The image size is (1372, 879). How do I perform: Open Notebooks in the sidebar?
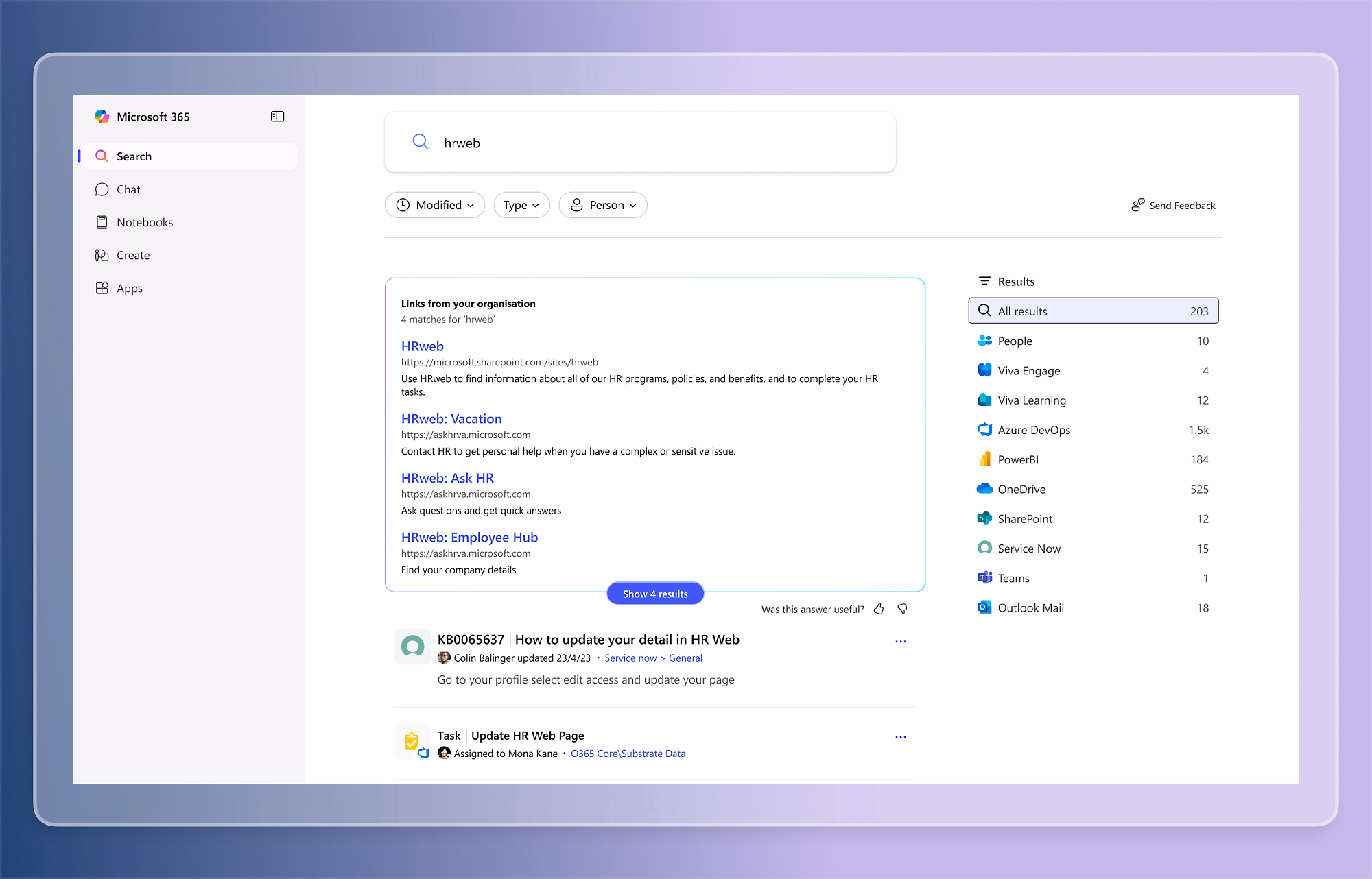point(144,222)
